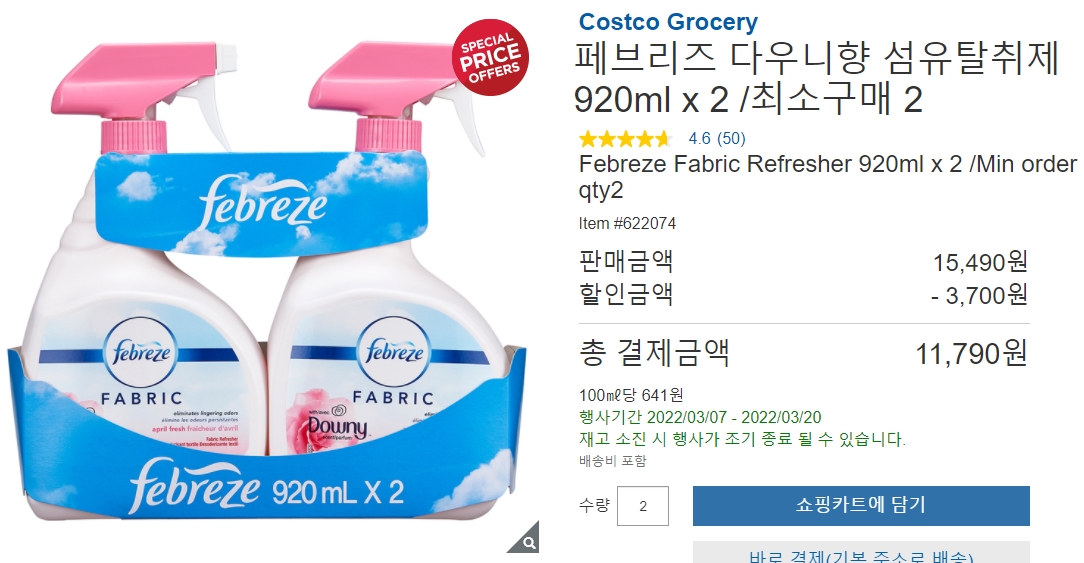
Task: Open the Costco Grocery brand link
Action: [x=668, y=22]
